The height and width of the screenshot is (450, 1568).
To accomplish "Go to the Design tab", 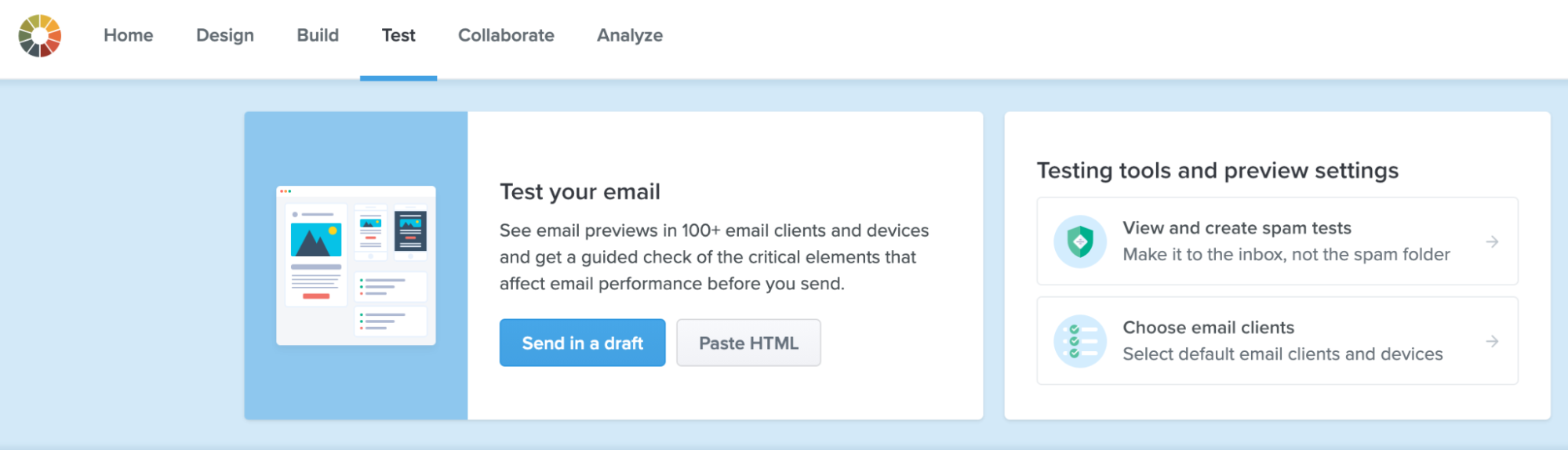I will (225, 35).
